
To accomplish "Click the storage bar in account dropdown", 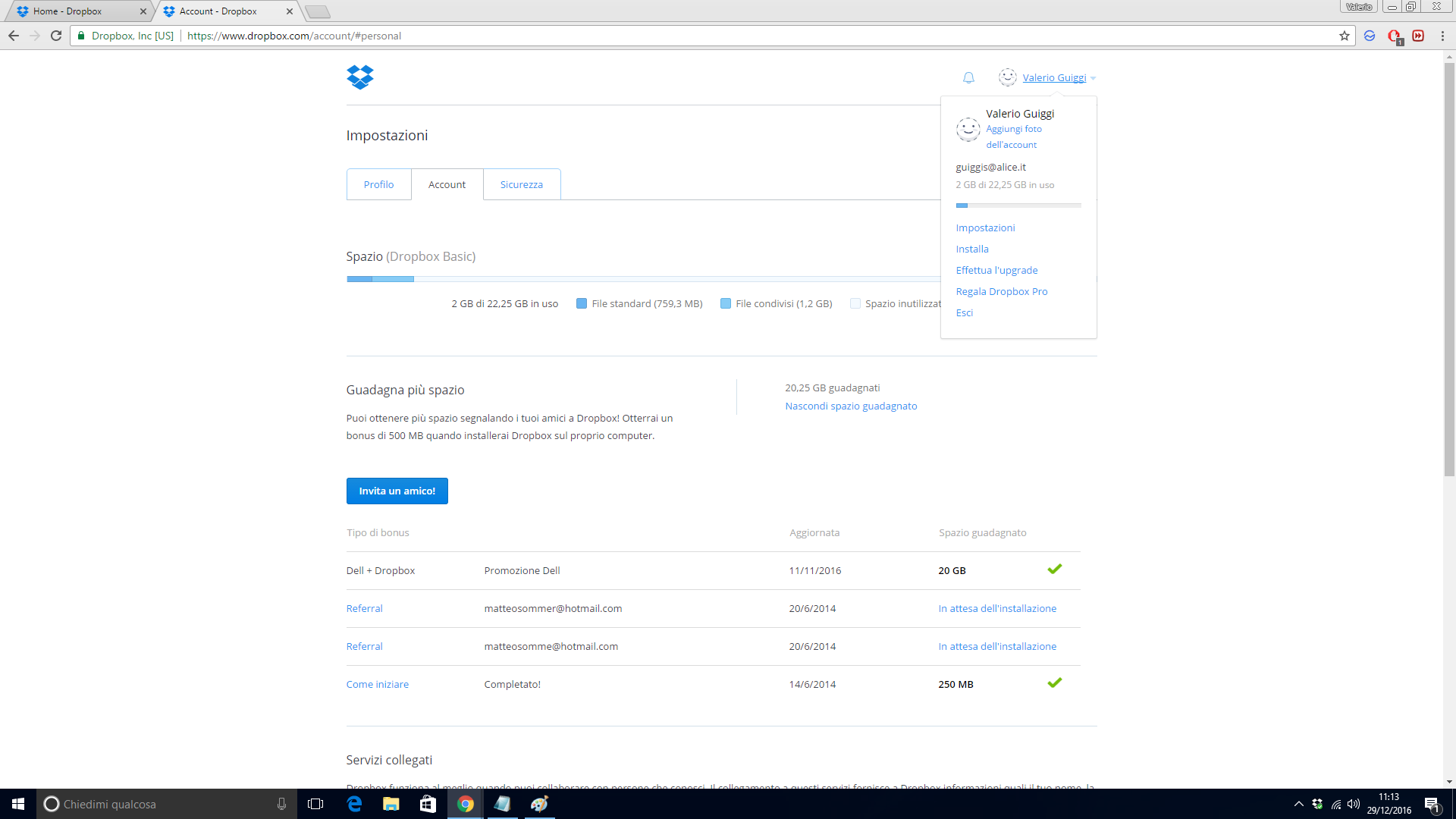I will (x=1018, y=206).
